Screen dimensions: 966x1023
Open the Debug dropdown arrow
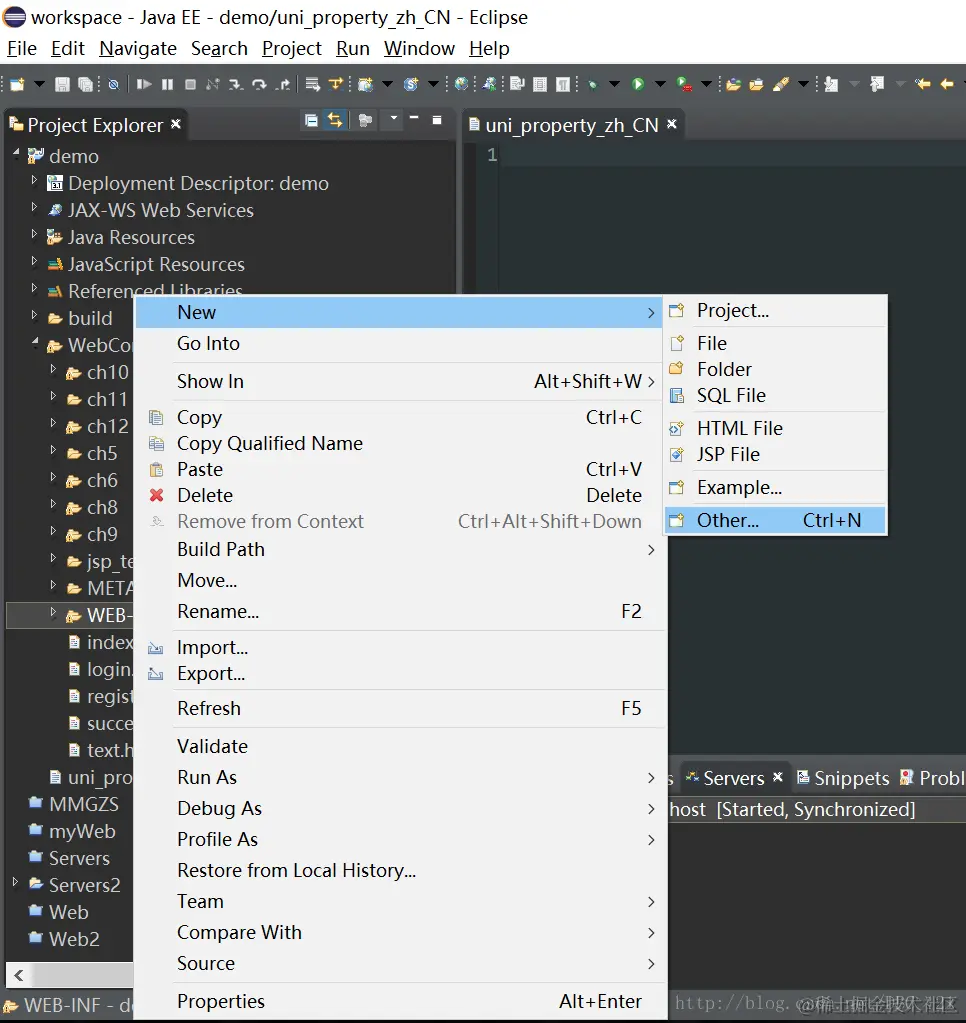[x=614, y=84]
